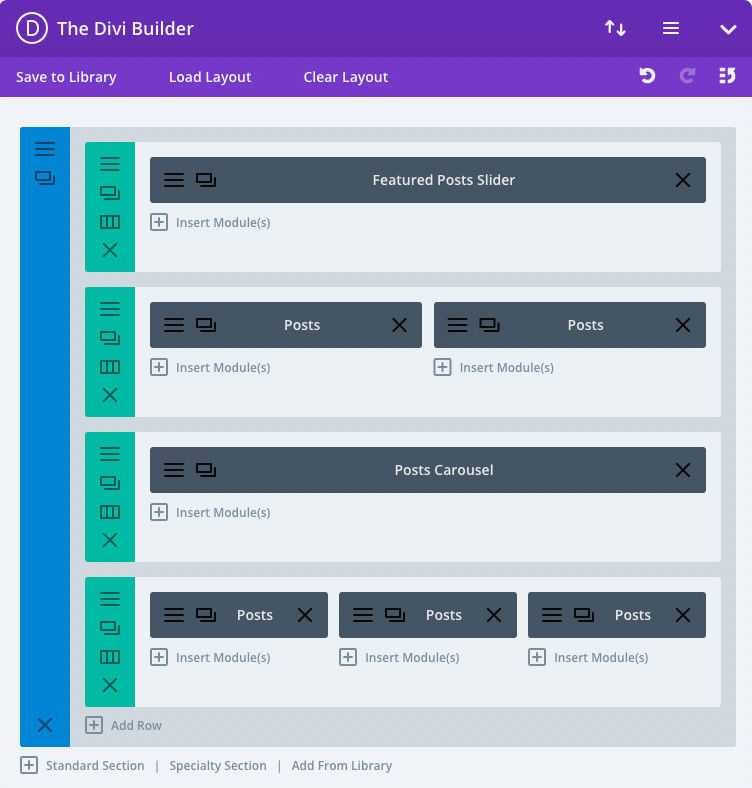Insert module below Posts Carousel

tap(210, 513)
